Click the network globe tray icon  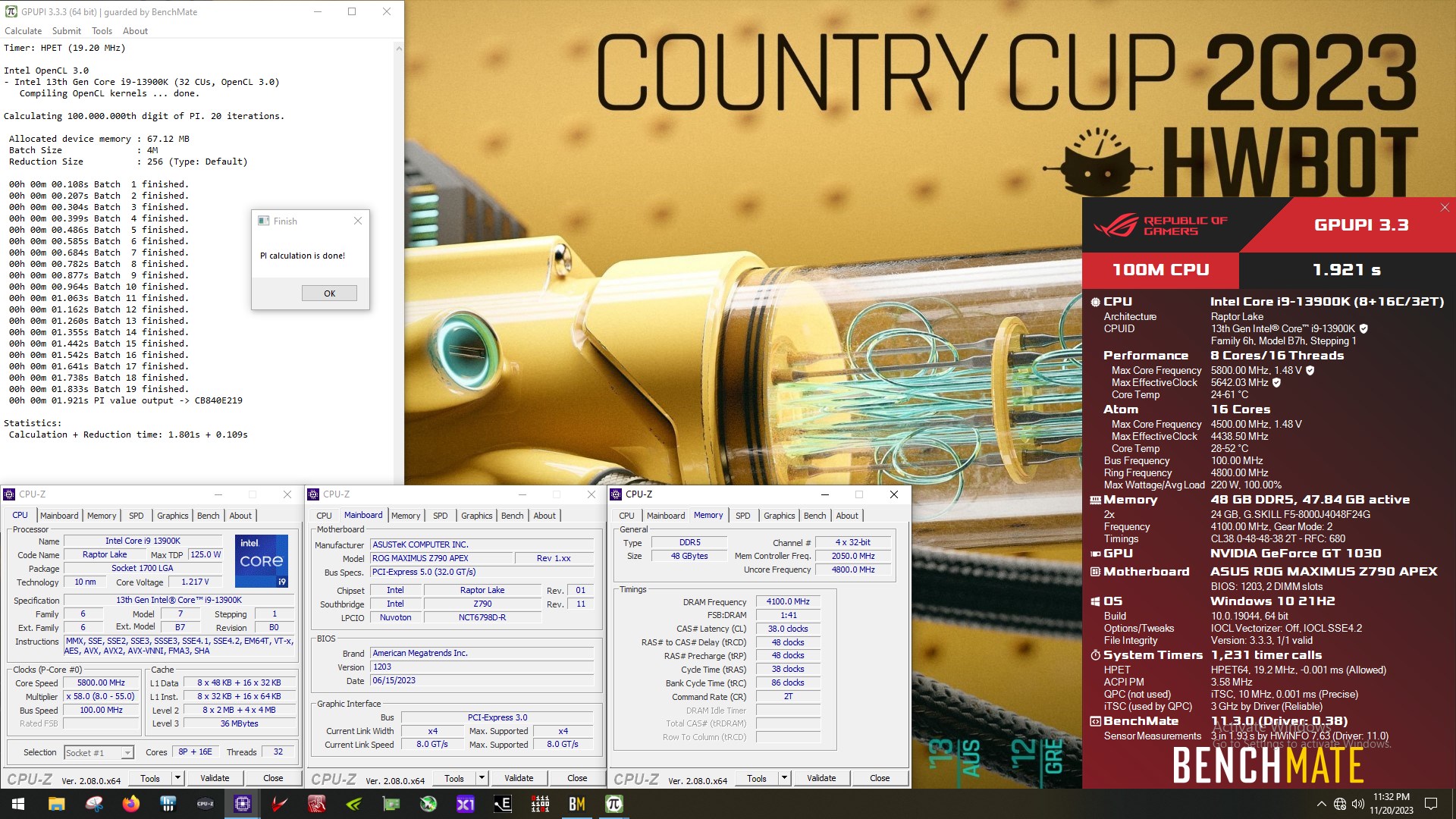coord(1340,804)
